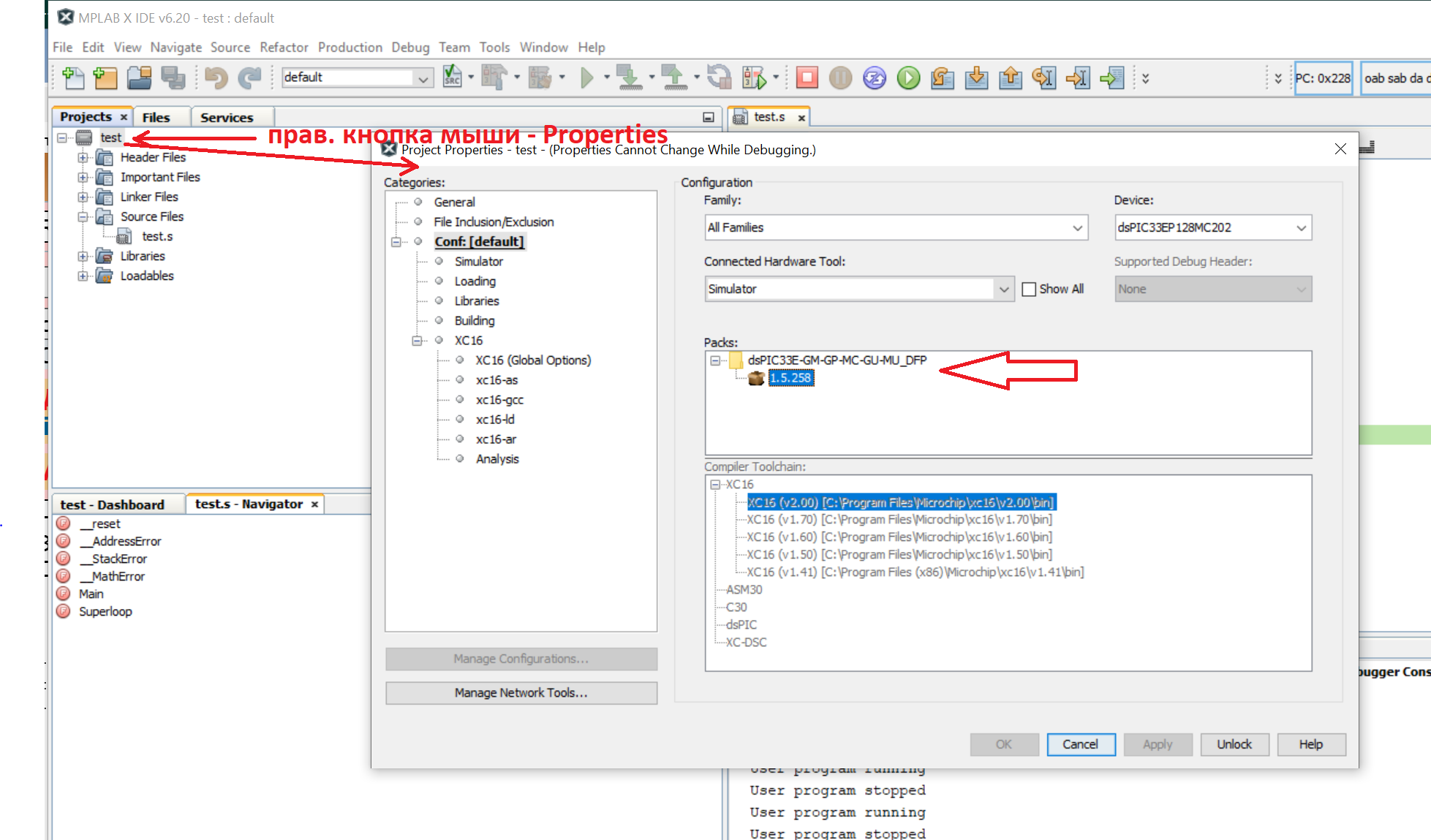Collapse the XC16 category tree node

417,340
